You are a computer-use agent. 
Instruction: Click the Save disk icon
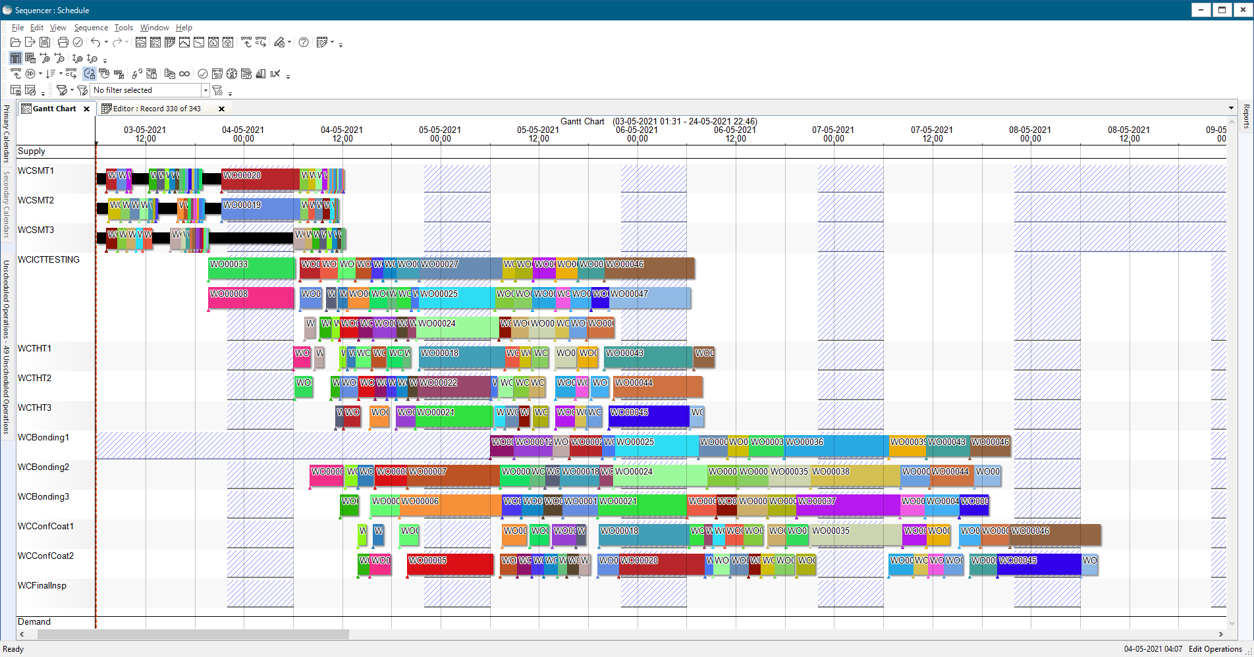click(45, 43)
